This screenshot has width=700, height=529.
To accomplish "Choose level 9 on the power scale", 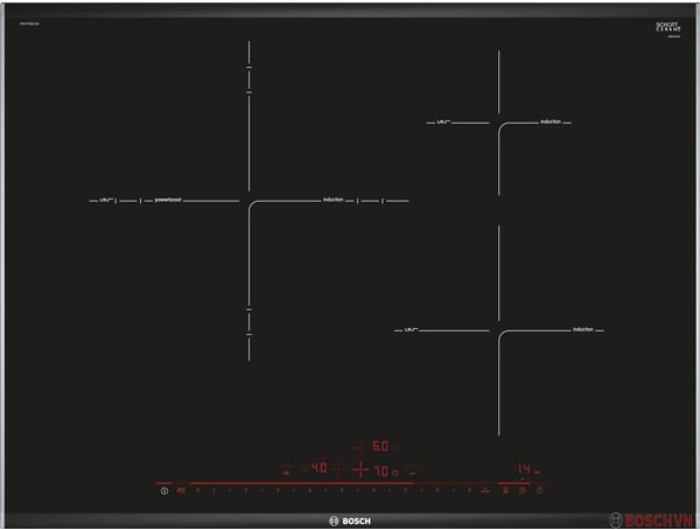I will (469, 490).
